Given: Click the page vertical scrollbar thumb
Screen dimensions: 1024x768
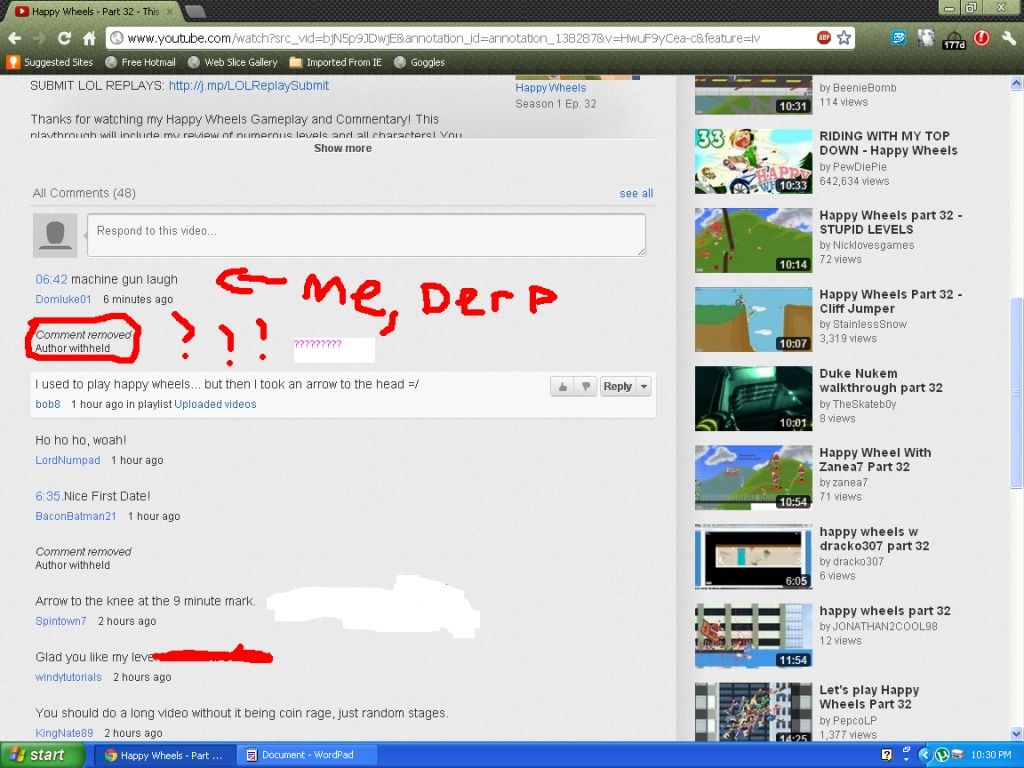Looking at the screenshot, I should click(x=1016, y=395).
